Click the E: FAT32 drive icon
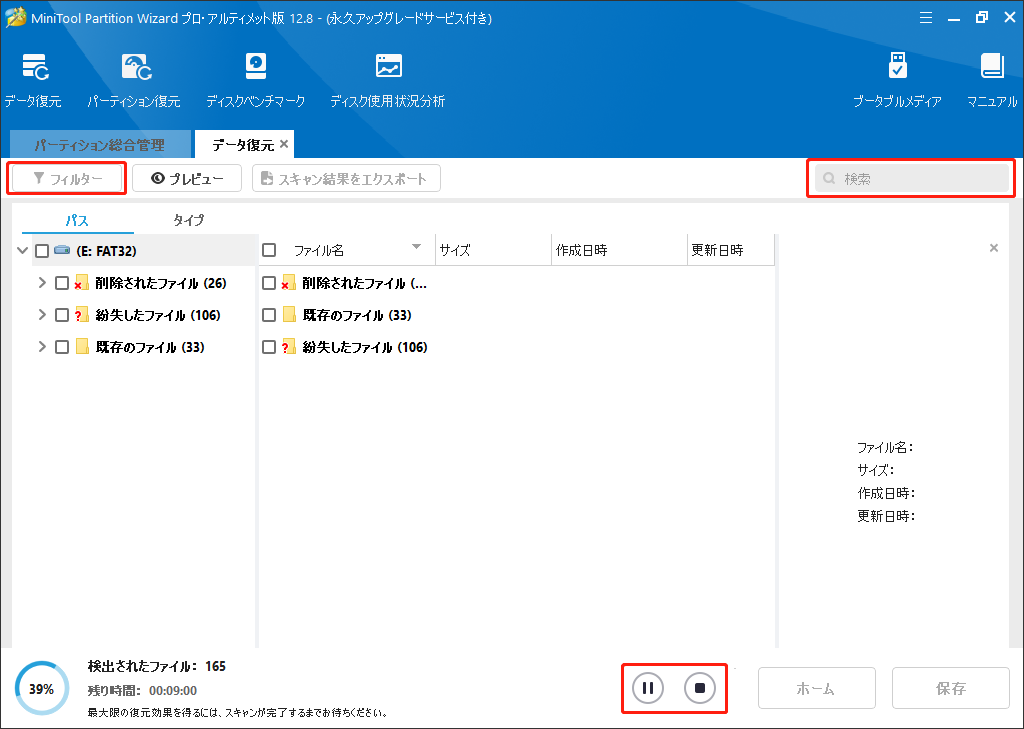1024x729 pixels. point(62,250)
